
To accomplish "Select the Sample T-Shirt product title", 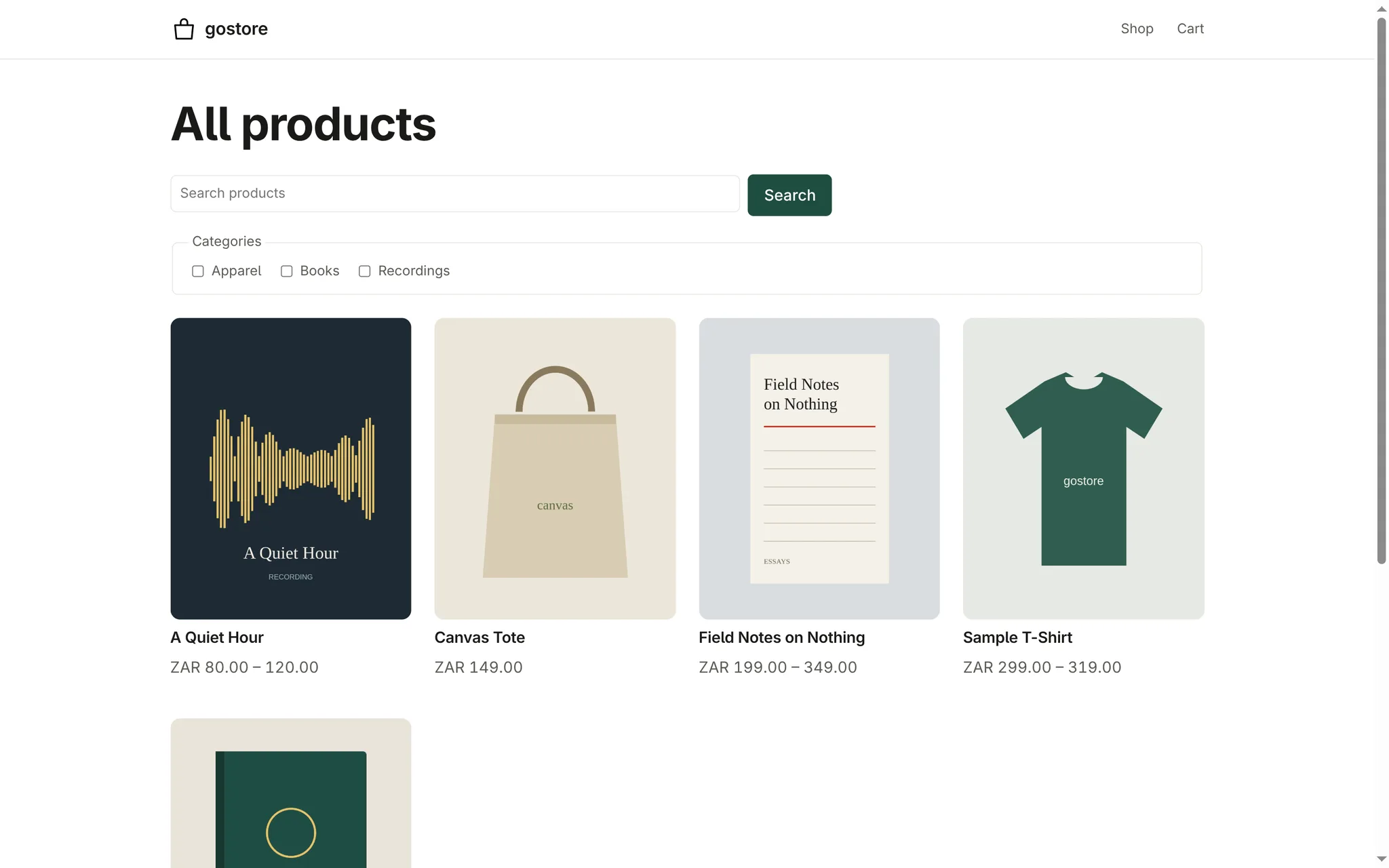I will point(1017,637).
